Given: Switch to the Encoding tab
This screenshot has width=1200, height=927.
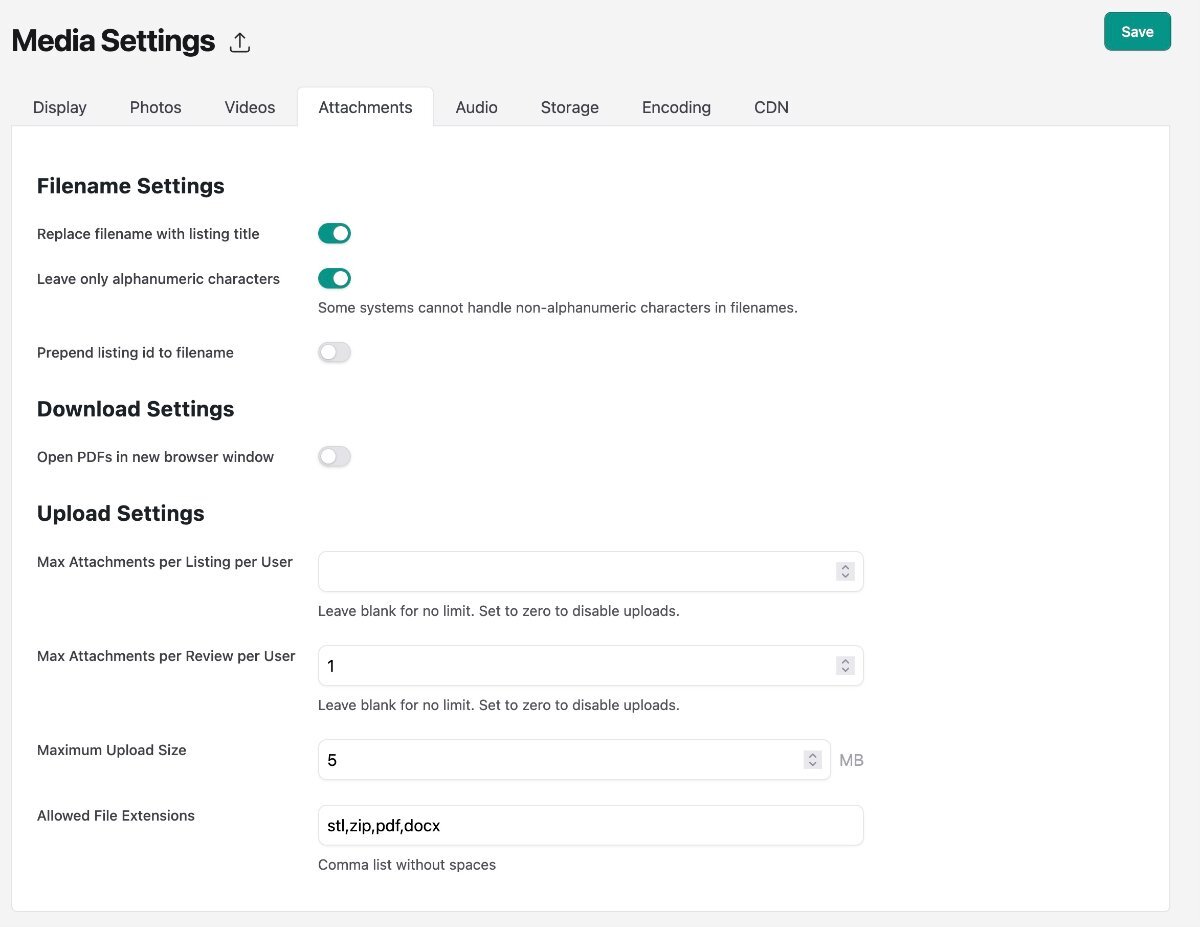Looking at the screenshot, I should (676, 107).
